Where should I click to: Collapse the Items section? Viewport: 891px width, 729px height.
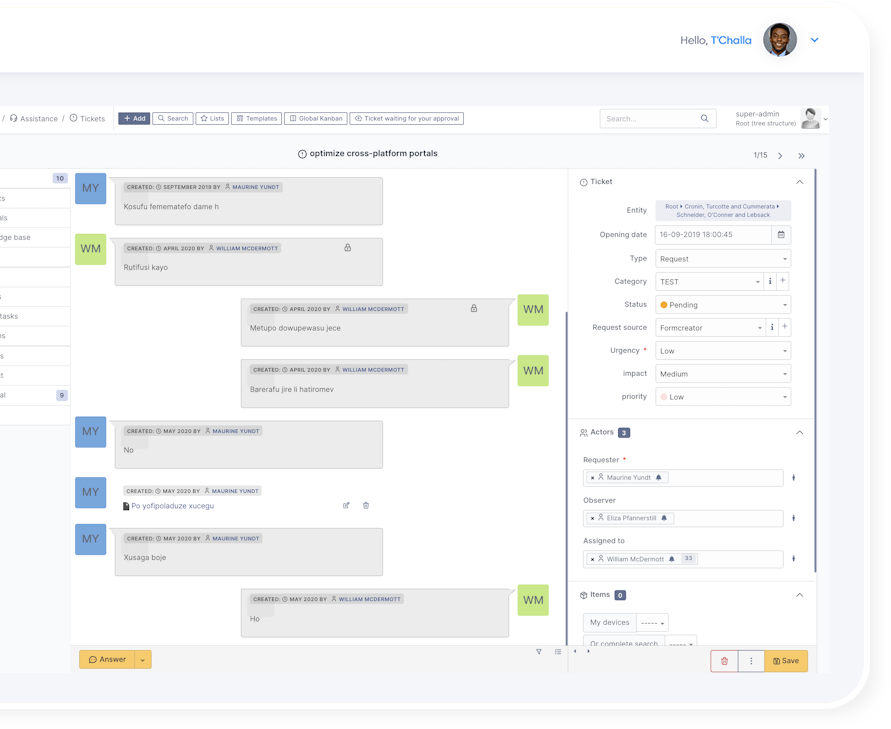click(800, 595)
